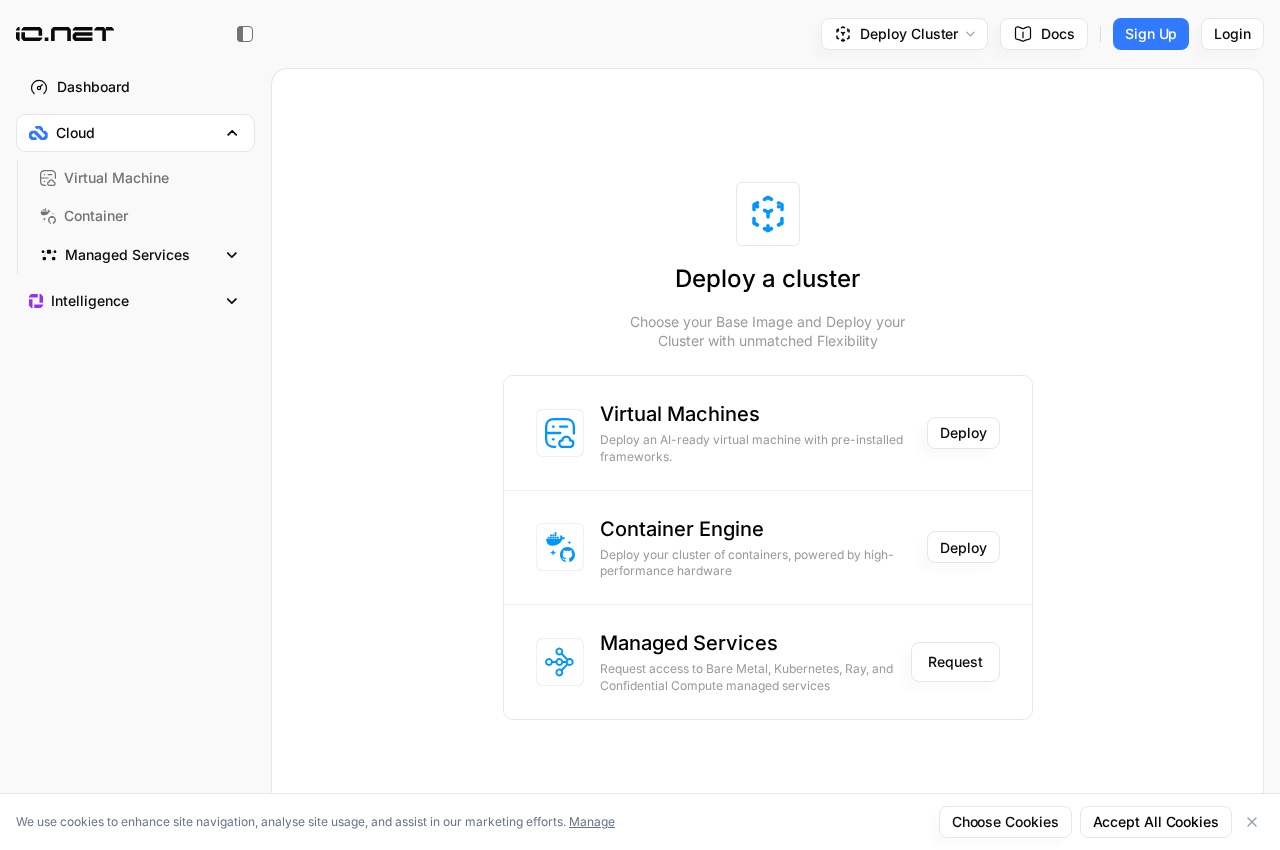The image size is (1280, 850).
Task: Expand the Intelligence section chevron
Action: [232, 301]
